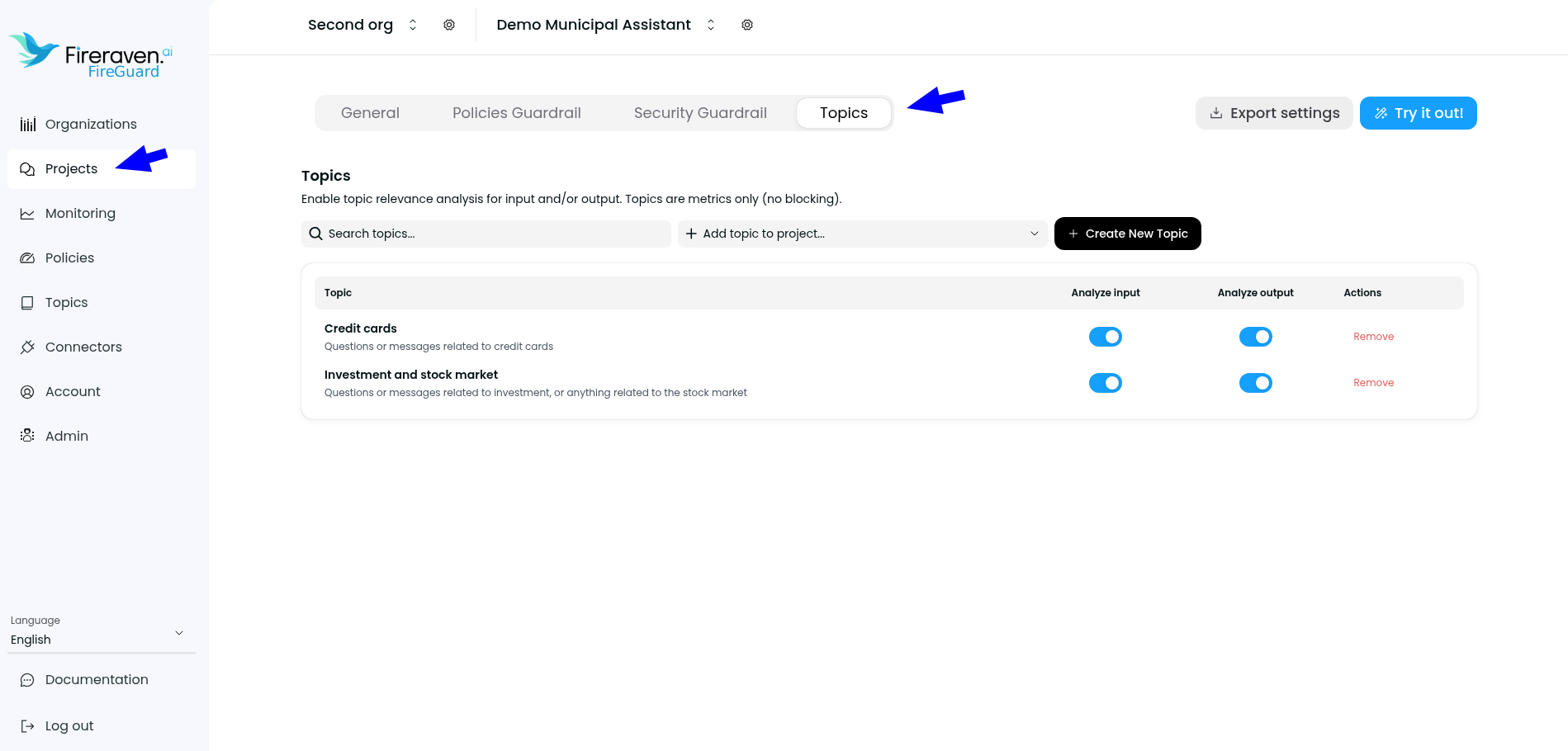Image resolution: width=1568 pixels, height=751 pixels.
Task: Expand the Language selection dropdown
Action: click(x=179, y=633)
